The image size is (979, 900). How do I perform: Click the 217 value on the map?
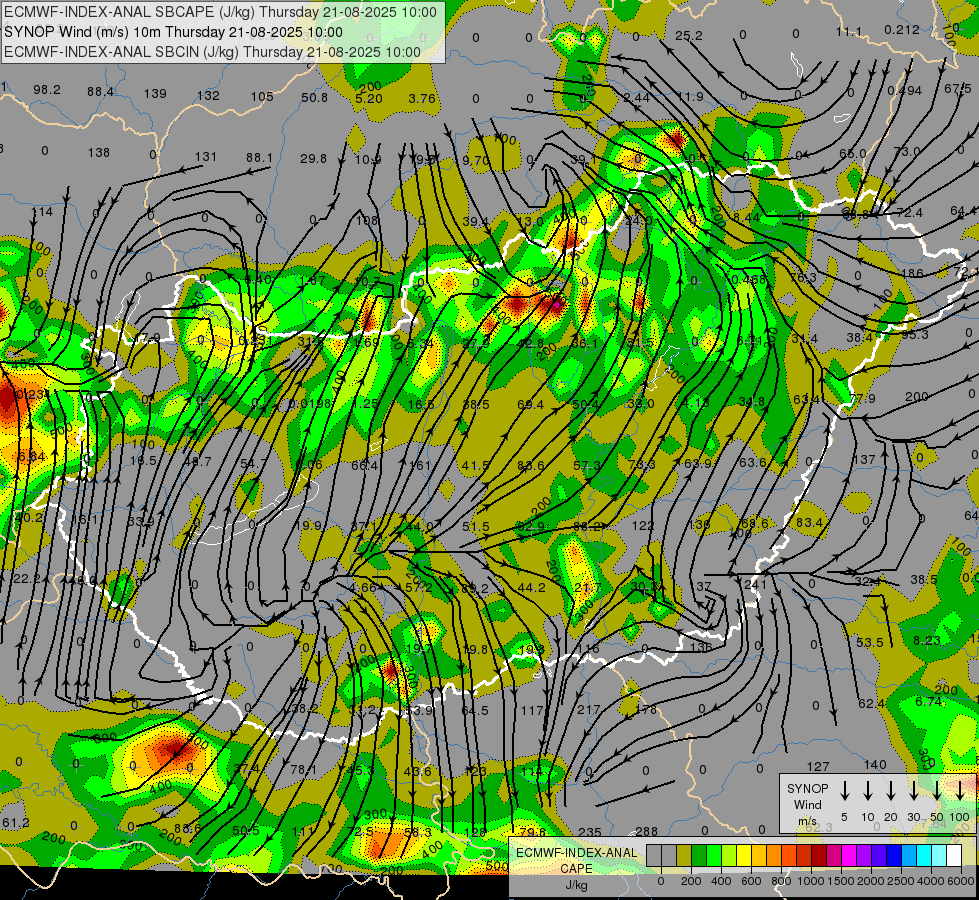(x=588, y=710)
